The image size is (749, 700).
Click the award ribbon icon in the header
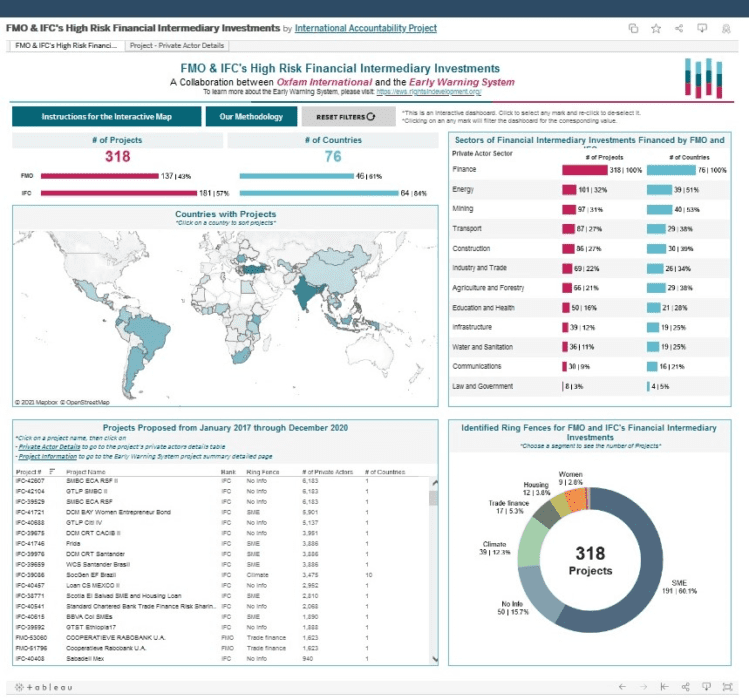point(726,29)
